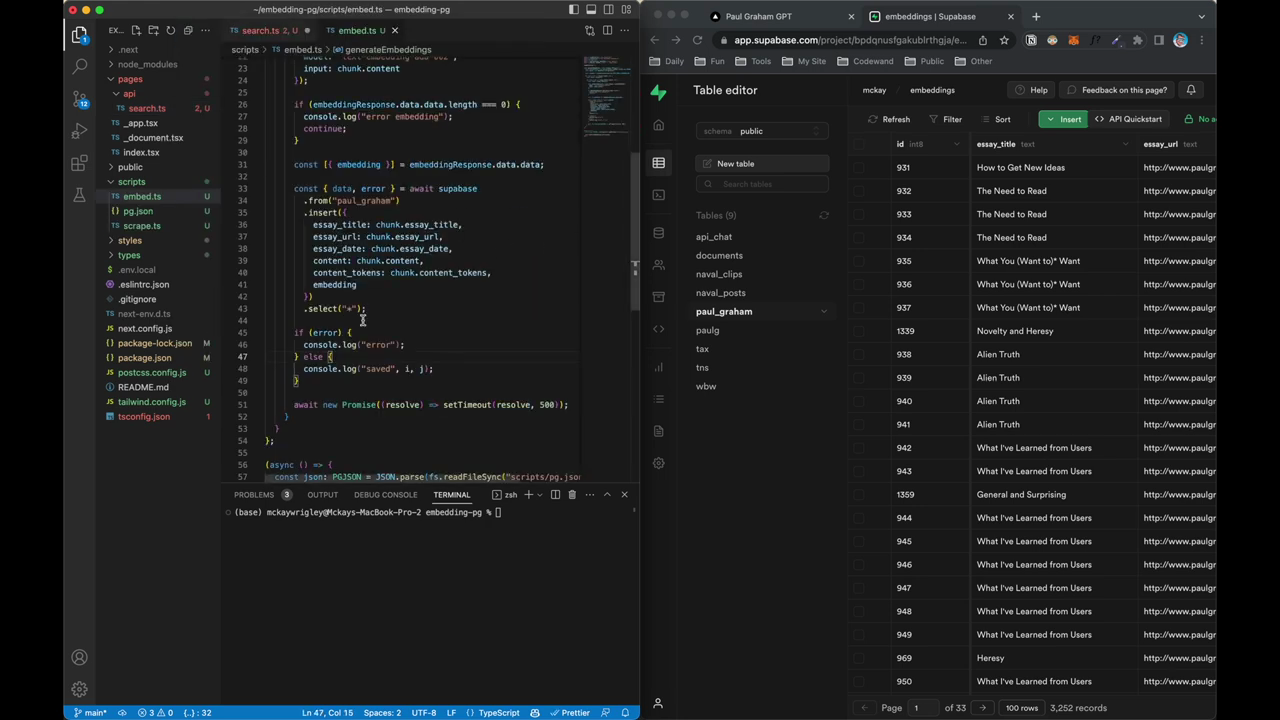
Task: Toggle the select-all rows checkbox in header
Action: (x=859, y=144)
